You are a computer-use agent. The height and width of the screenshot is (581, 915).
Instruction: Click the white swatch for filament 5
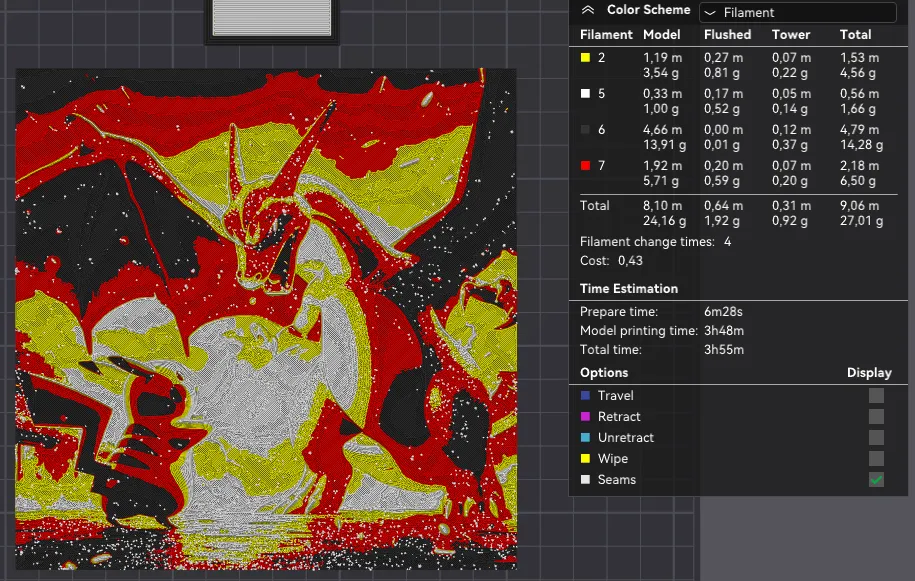585,94
